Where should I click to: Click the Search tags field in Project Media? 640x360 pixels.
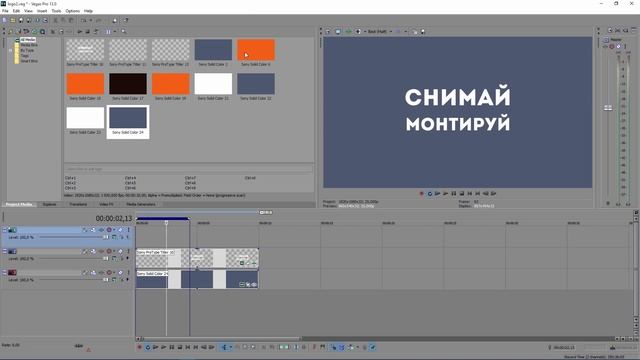tap(189, 169)
